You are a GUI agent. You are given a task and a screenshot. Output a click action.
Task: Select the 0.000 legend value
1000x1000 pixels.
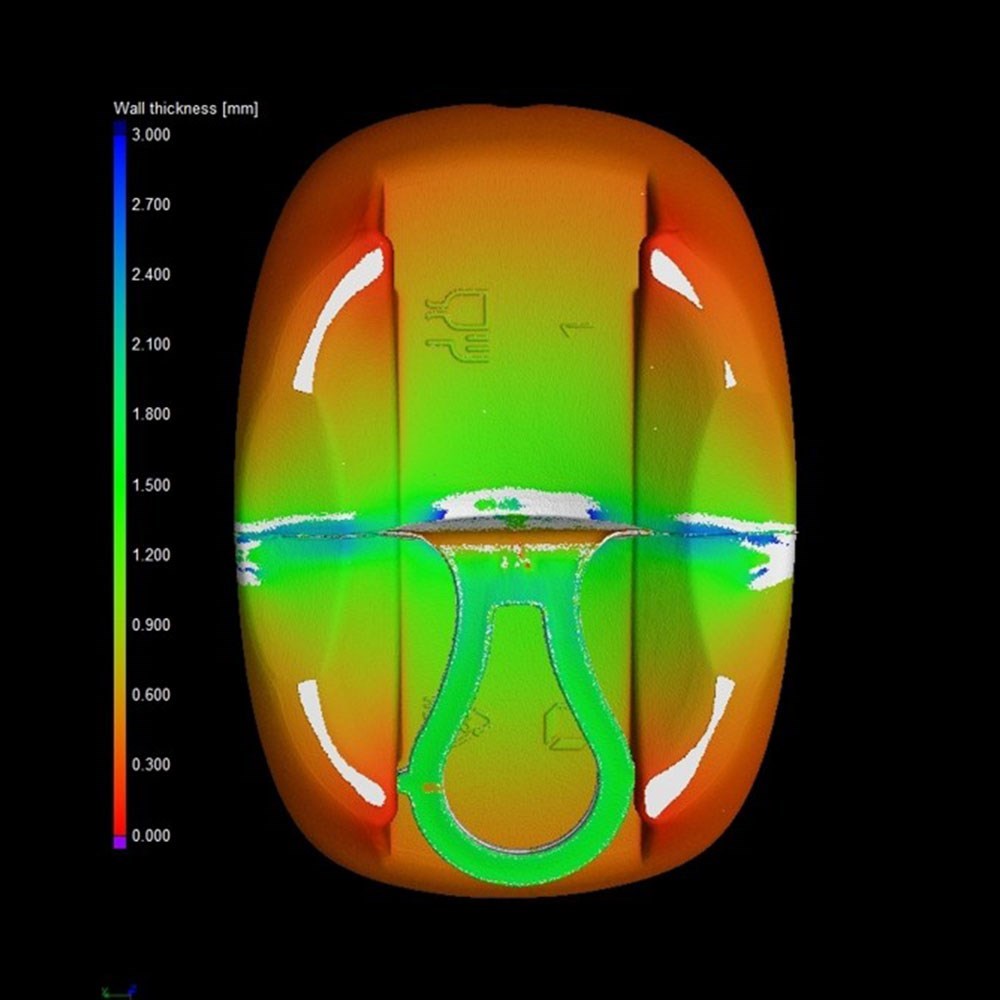tap(151, 835)
